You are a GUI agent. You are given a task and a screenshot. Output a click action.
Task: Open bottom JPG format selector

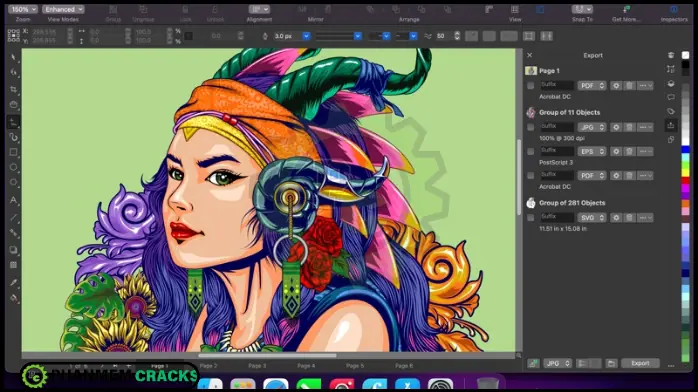557,364
